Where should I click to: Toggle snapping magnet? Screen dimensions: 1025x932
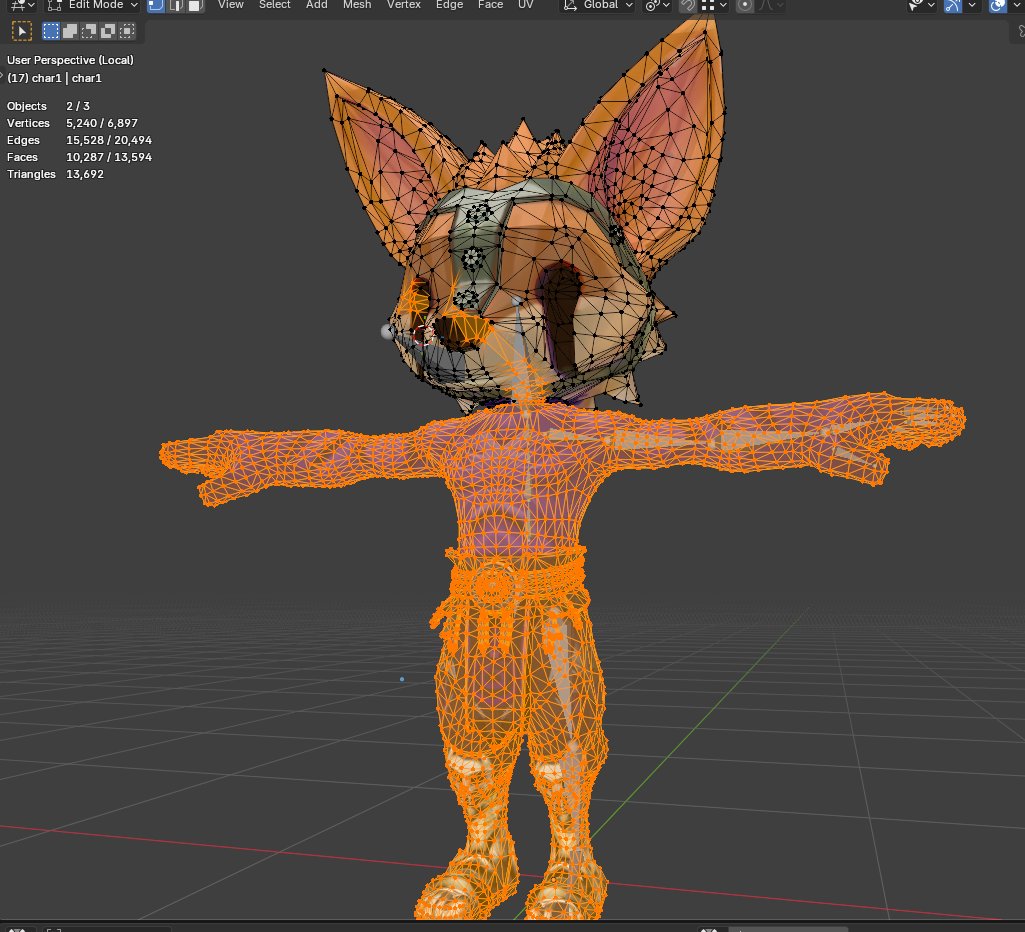pos(688,5)
